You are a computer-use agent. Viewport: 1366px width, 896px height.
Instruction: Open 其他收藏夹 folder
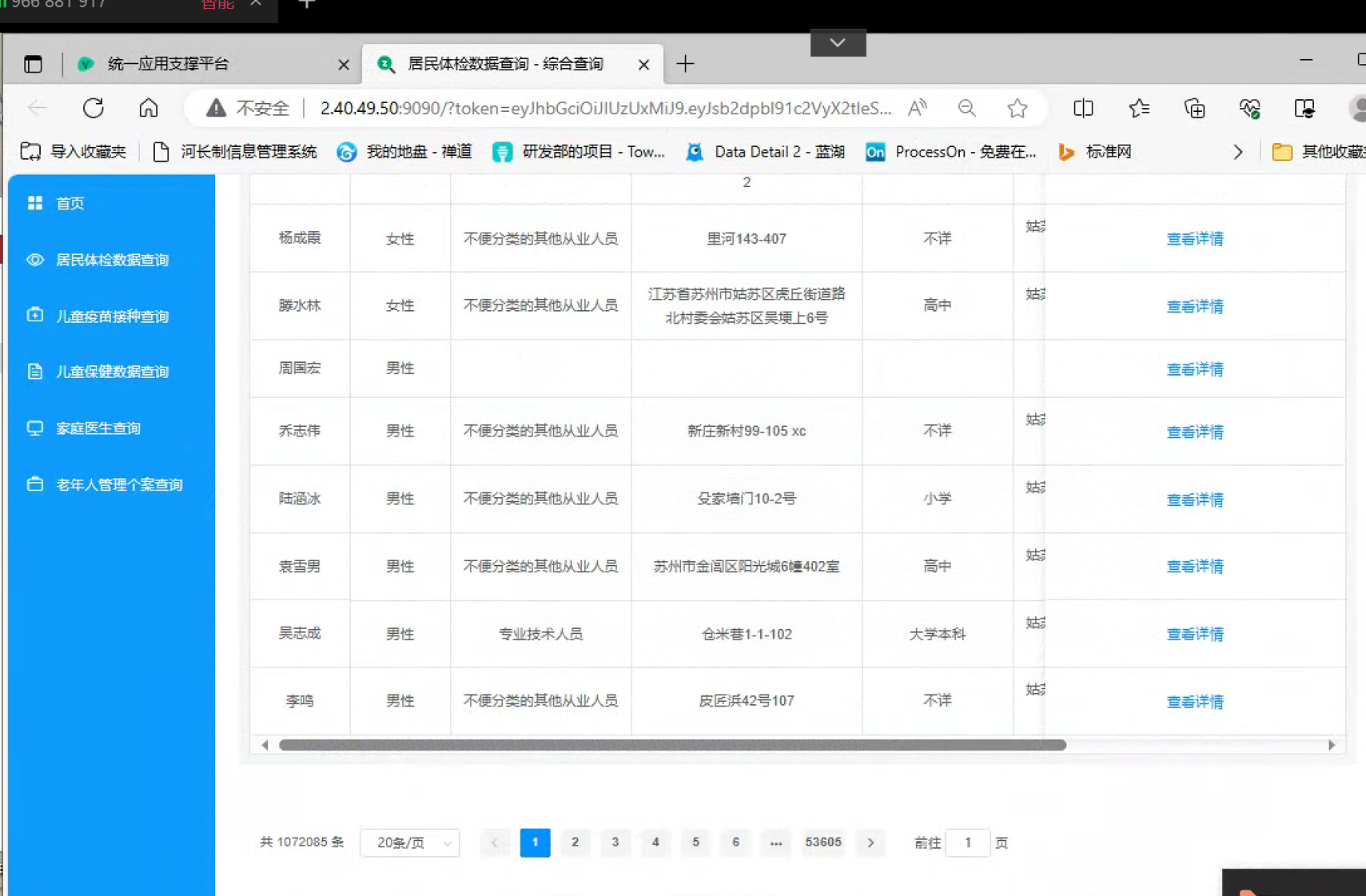click(x=1318, y=152)
